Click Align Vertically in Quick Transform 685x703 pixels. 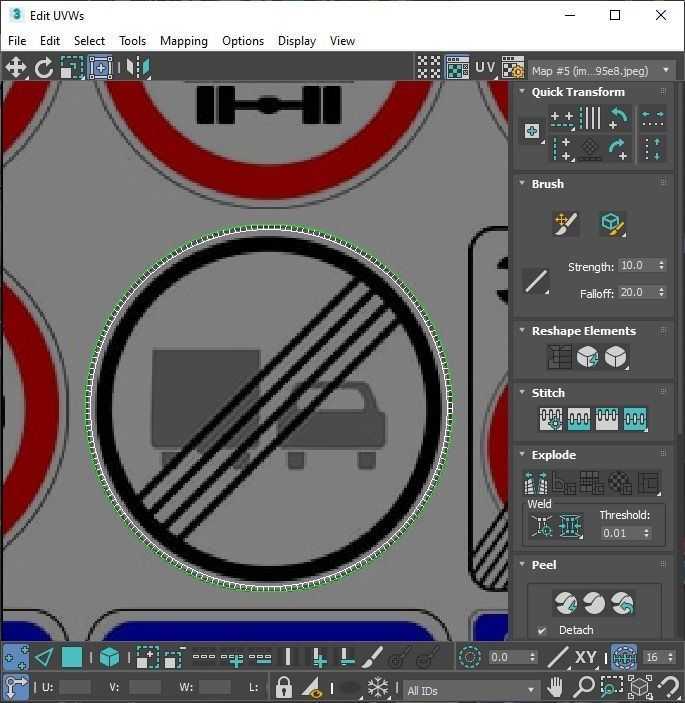[x=562, y=148]
